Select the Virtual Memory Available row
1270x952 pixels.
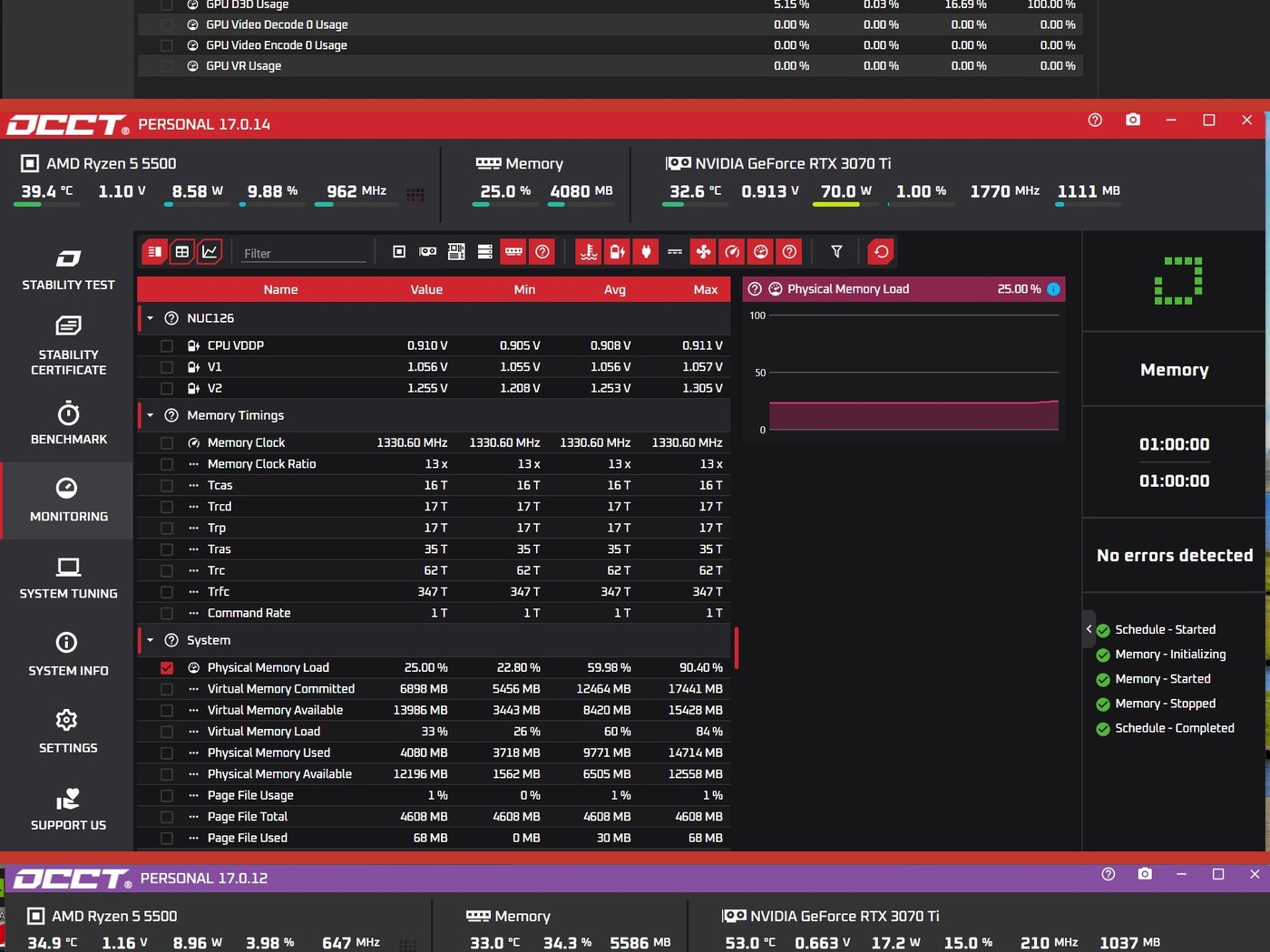pyautogui.click(x=433, y=710)
